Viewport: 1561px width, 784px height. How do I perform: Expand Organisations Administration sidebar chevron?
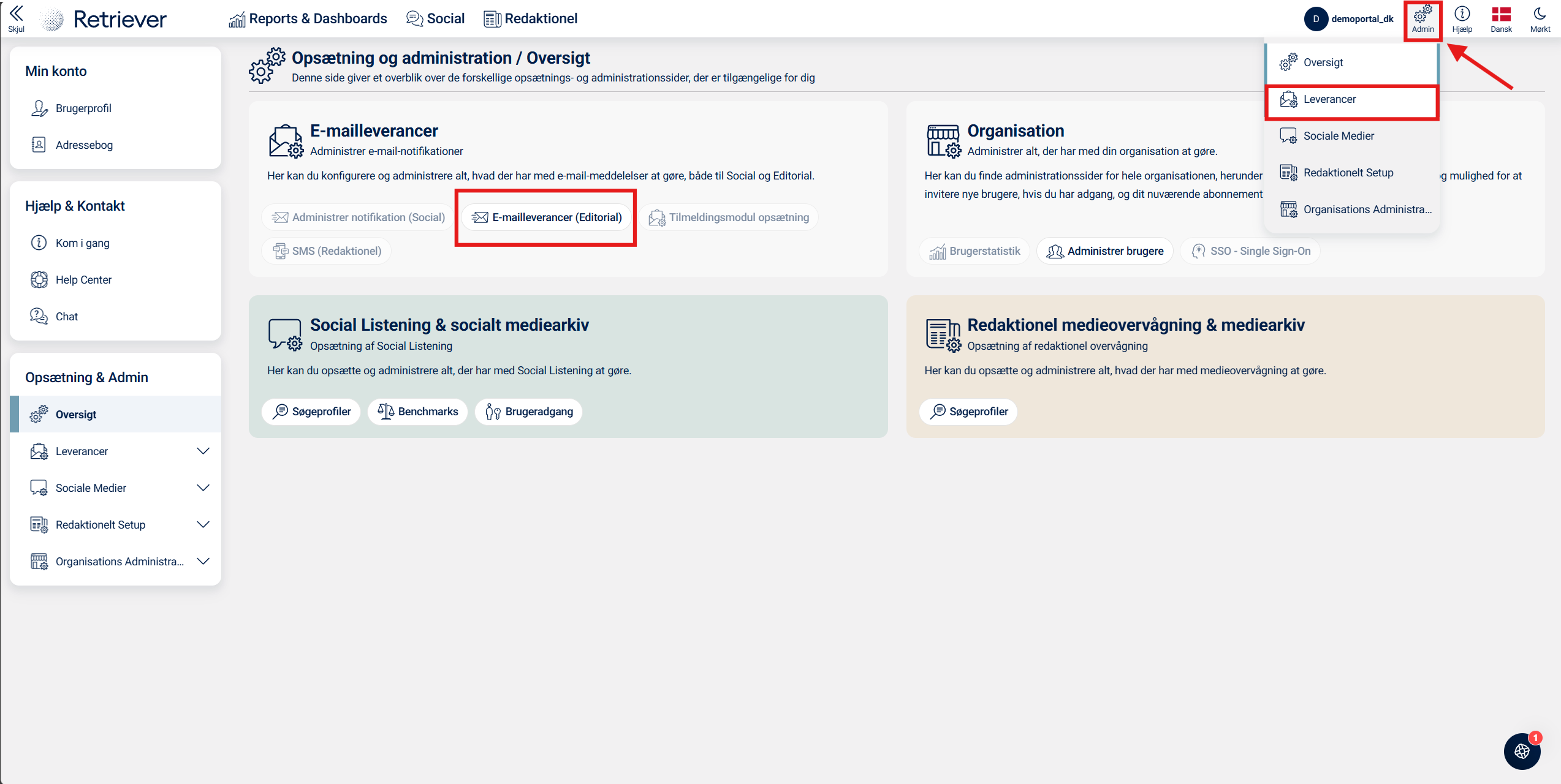(x=203, y=562)
